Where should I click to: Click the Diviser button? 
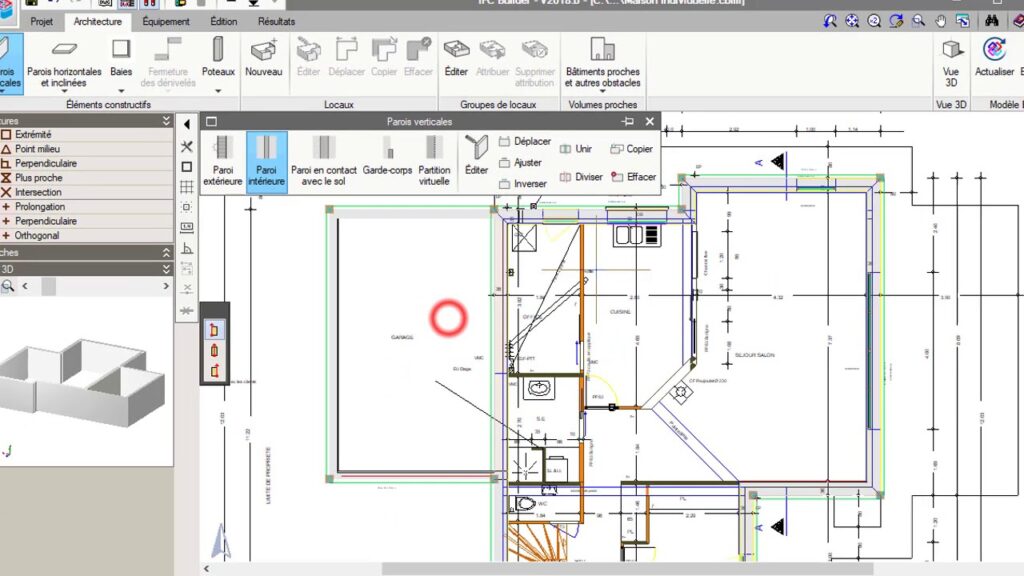581,177
